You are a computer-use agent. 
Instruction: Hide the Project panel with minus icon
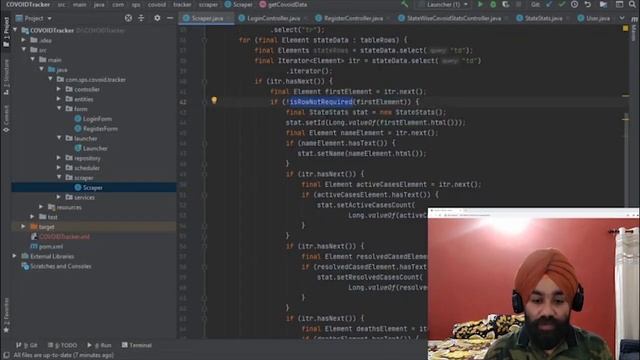tap(170, 18)
